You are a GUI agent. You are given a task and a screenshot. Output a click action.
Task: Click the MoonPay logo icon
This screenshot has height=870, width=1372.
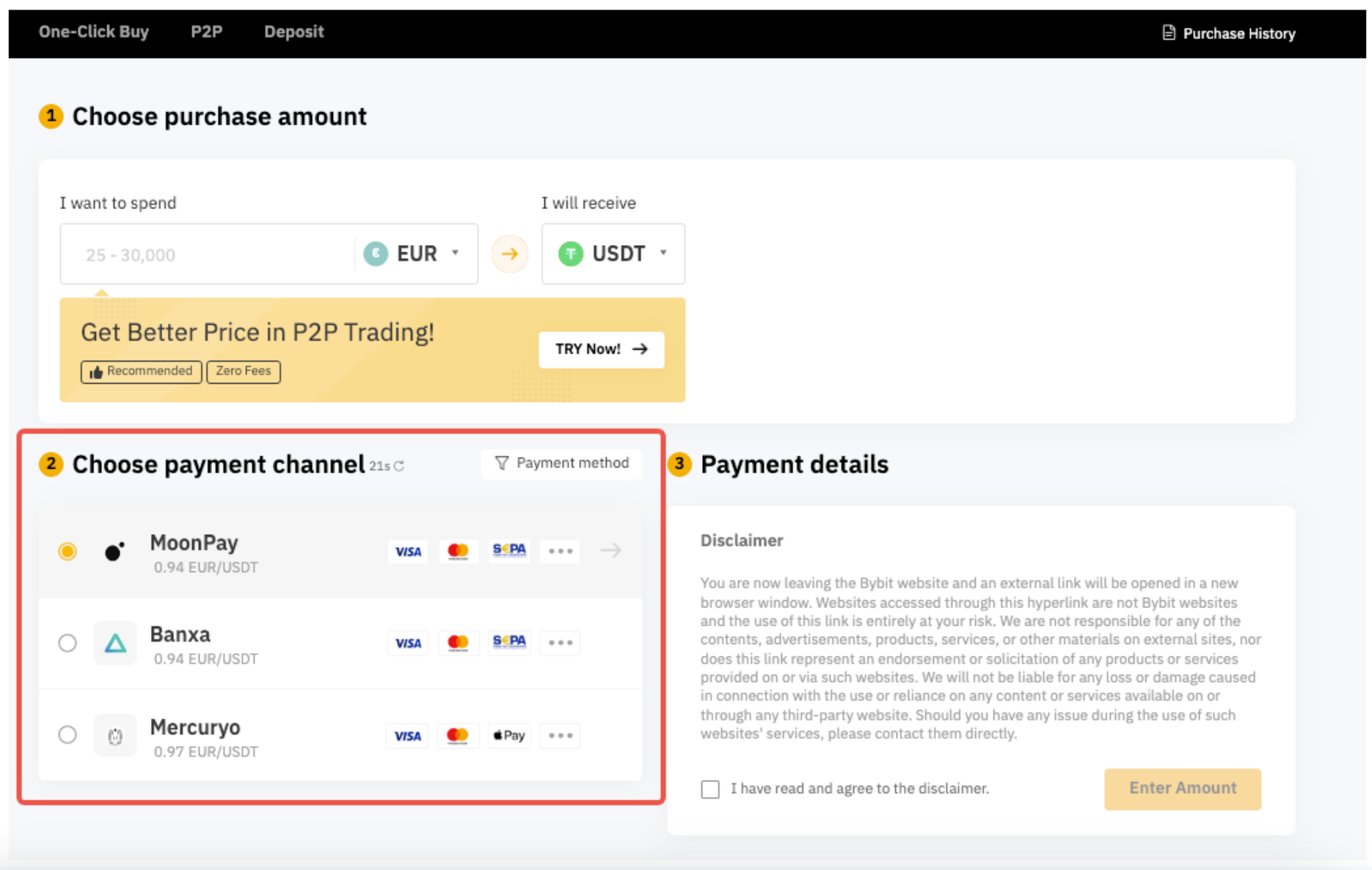pos(114,551)
